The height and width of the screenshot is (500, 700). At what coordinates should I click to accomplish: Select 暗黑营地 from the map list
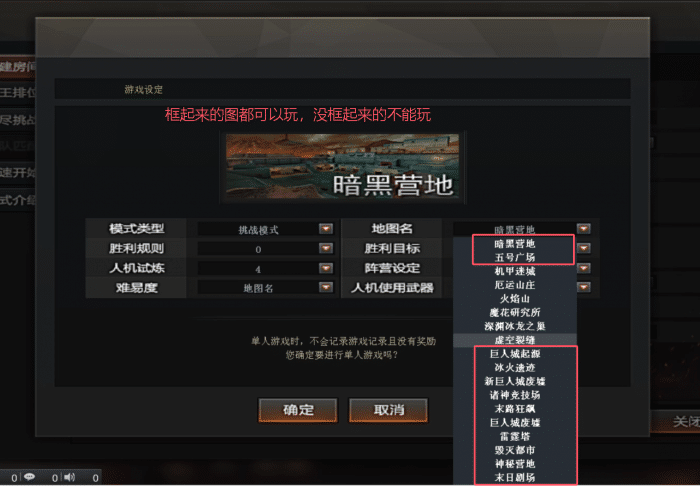click(515, 244)
